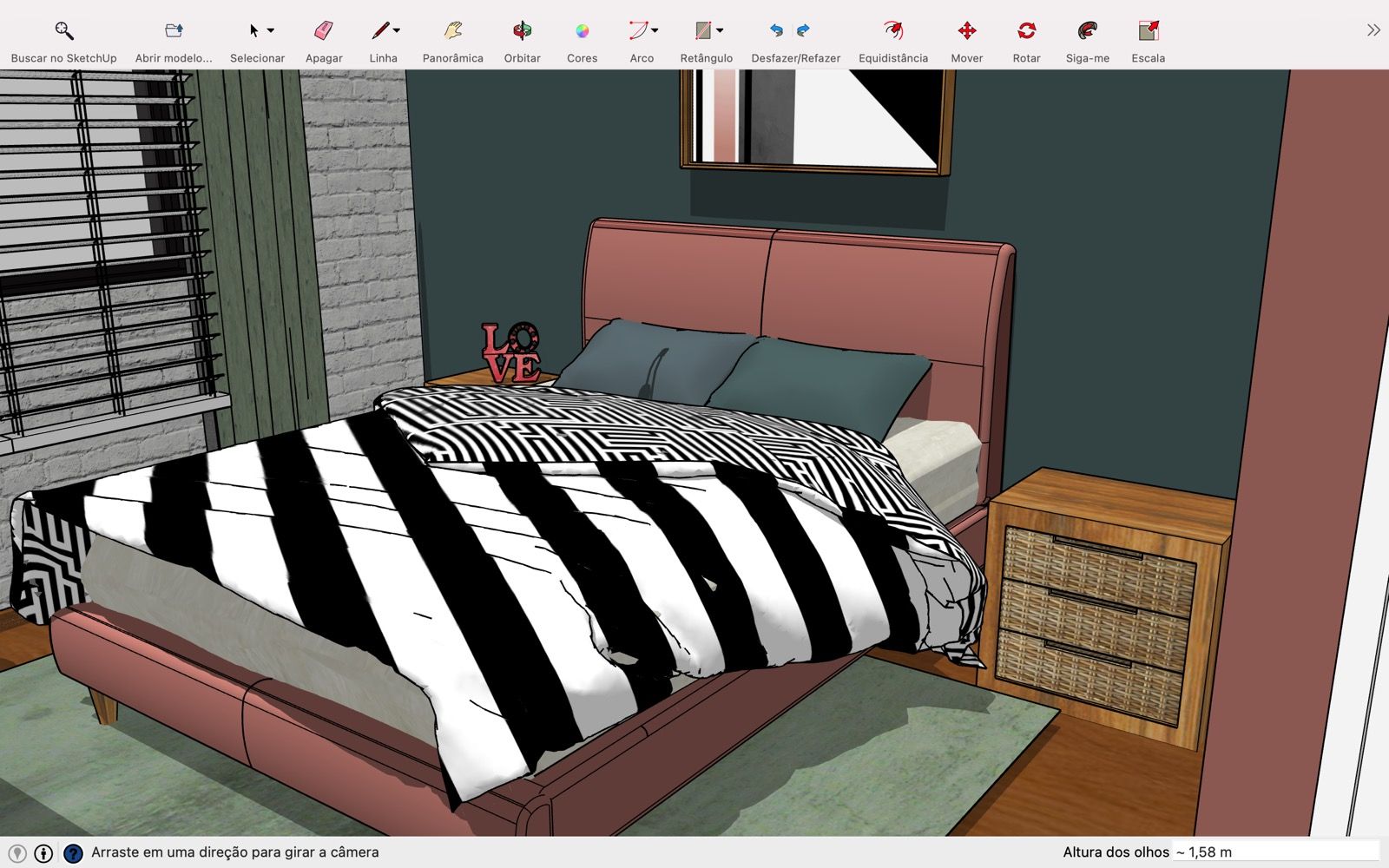Click the Altura dos olhos measurement field
Image resolution: width=1389 pixels, height=868 pixels.
1274,852
